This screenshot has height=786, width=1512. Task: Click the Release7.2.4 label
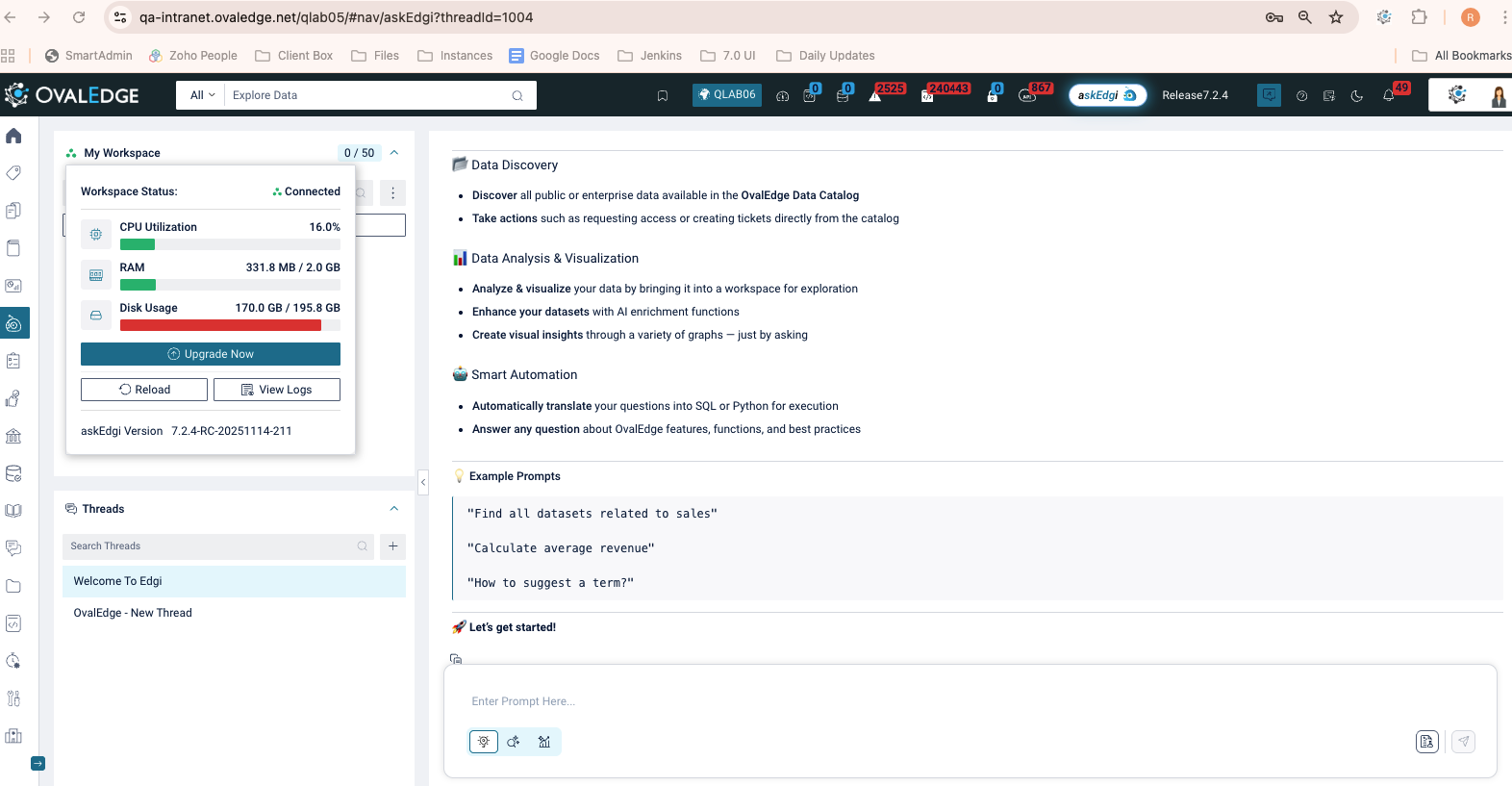tap(1195, 95)
